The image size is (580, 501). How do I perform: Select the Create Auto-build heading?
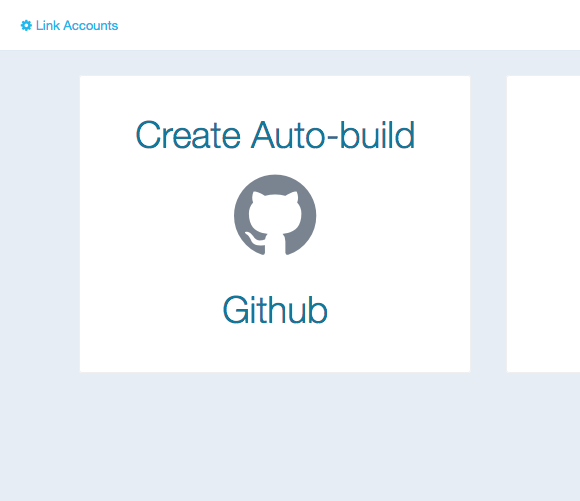[275, 135]
